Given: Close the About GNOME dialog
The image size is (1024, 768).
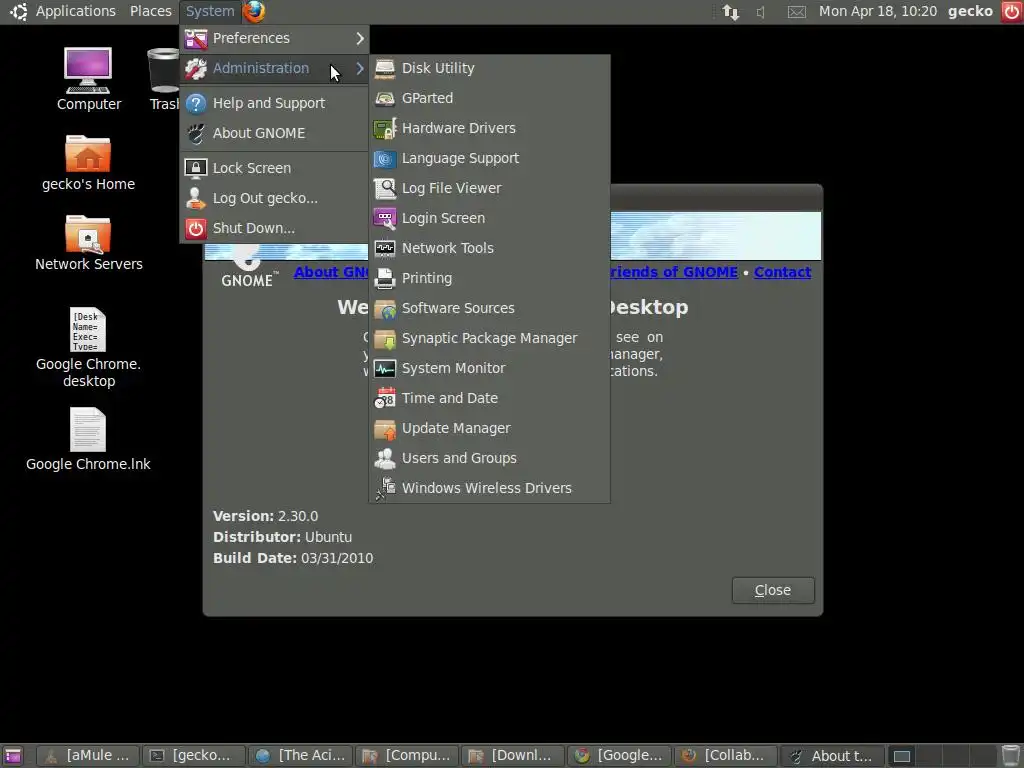Looking at the screenshot, I should coord(773,590).
